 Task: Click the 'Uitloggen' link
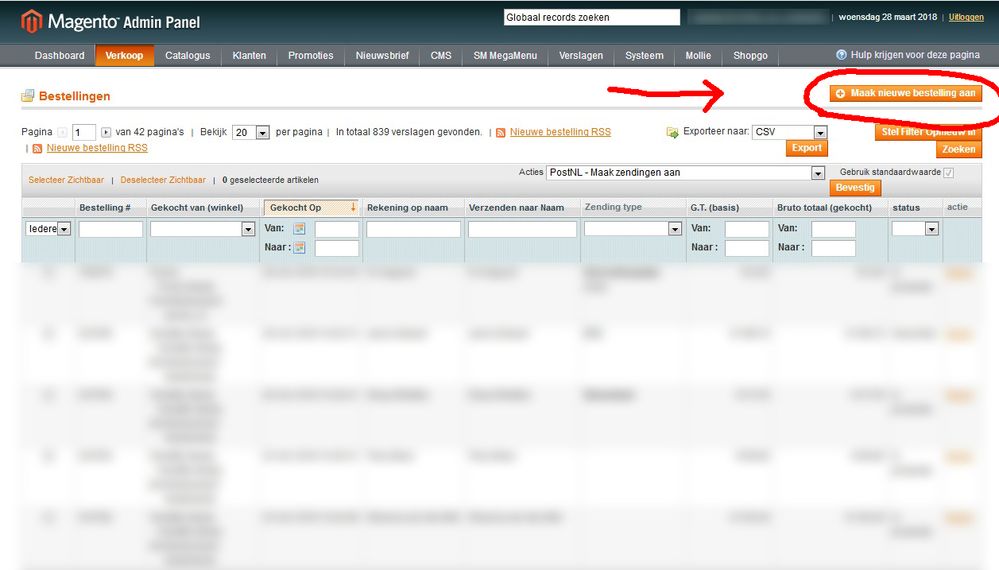click(x=966, y=18)
